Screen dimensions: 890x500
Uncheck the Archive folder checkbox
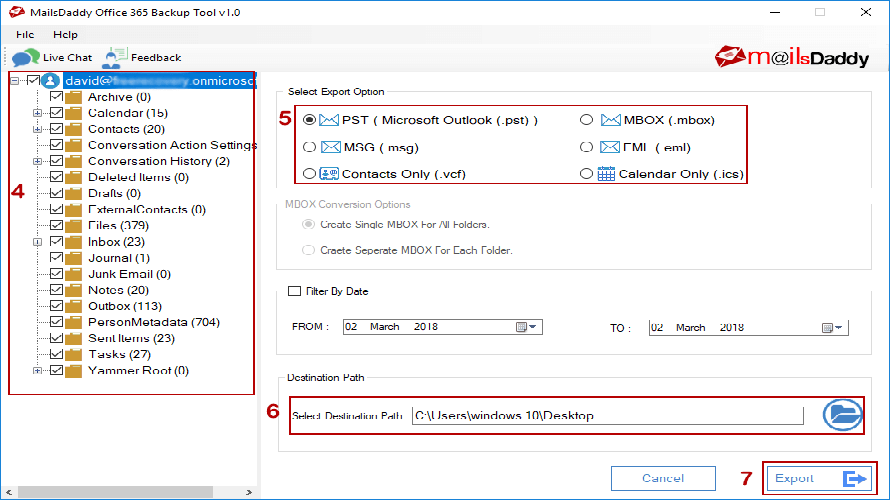56,97
